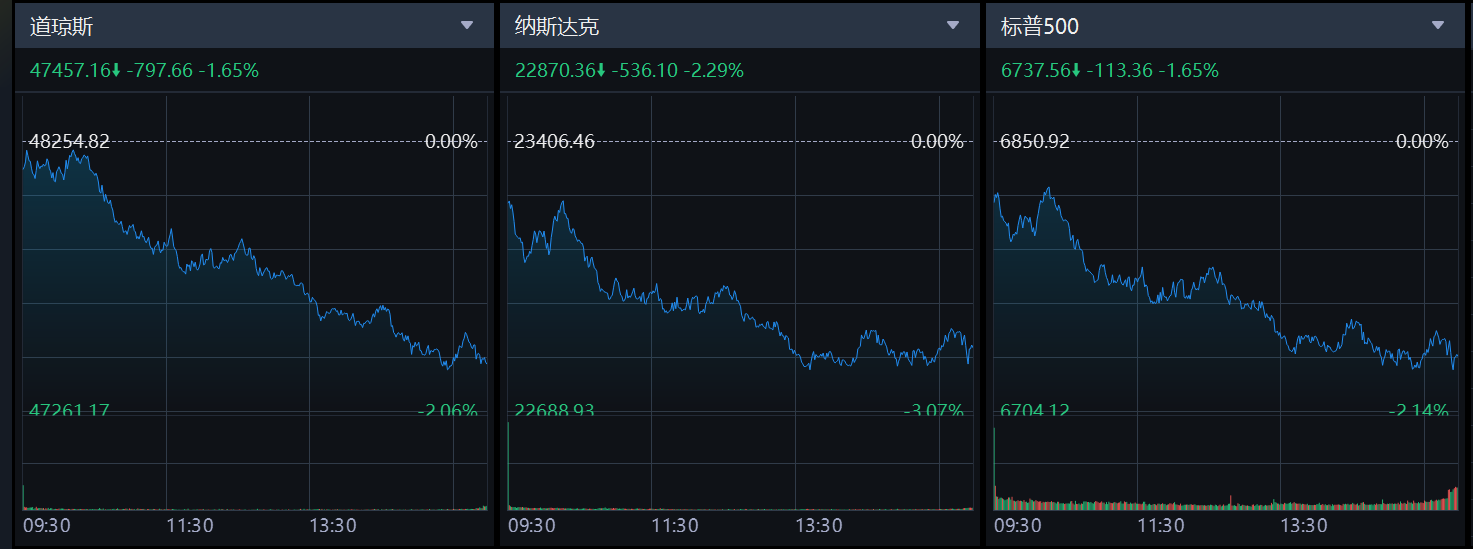Screen dimensions: 1473x549
Task: Click the down arrow beside 22870.36
Action: tap(601, 71)
